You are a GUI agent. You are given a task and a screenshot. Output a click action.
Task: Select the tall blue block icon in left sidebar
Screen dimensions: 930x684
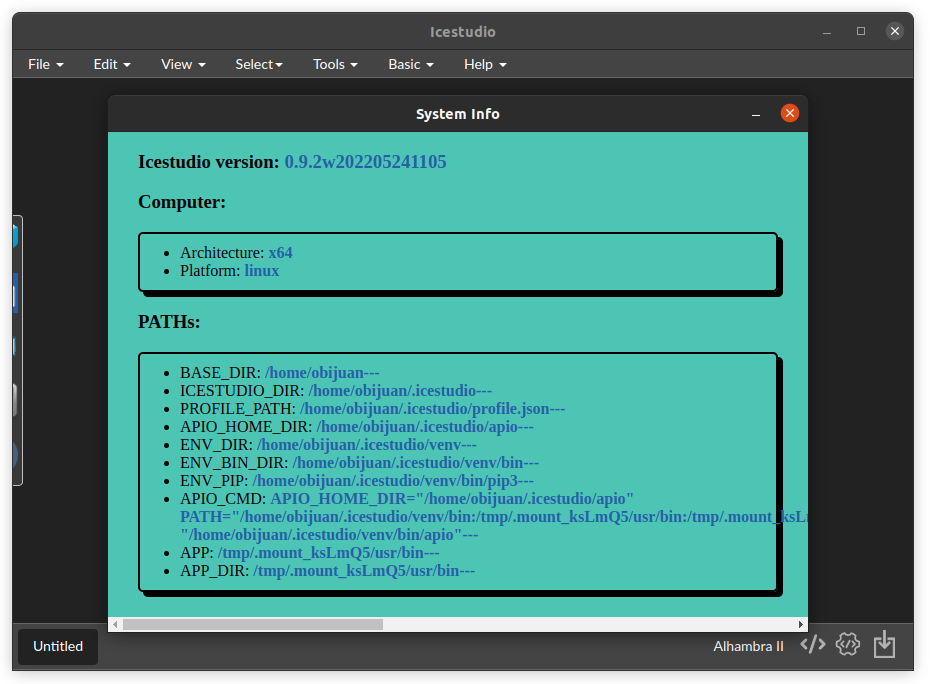(x=16, y=293)
